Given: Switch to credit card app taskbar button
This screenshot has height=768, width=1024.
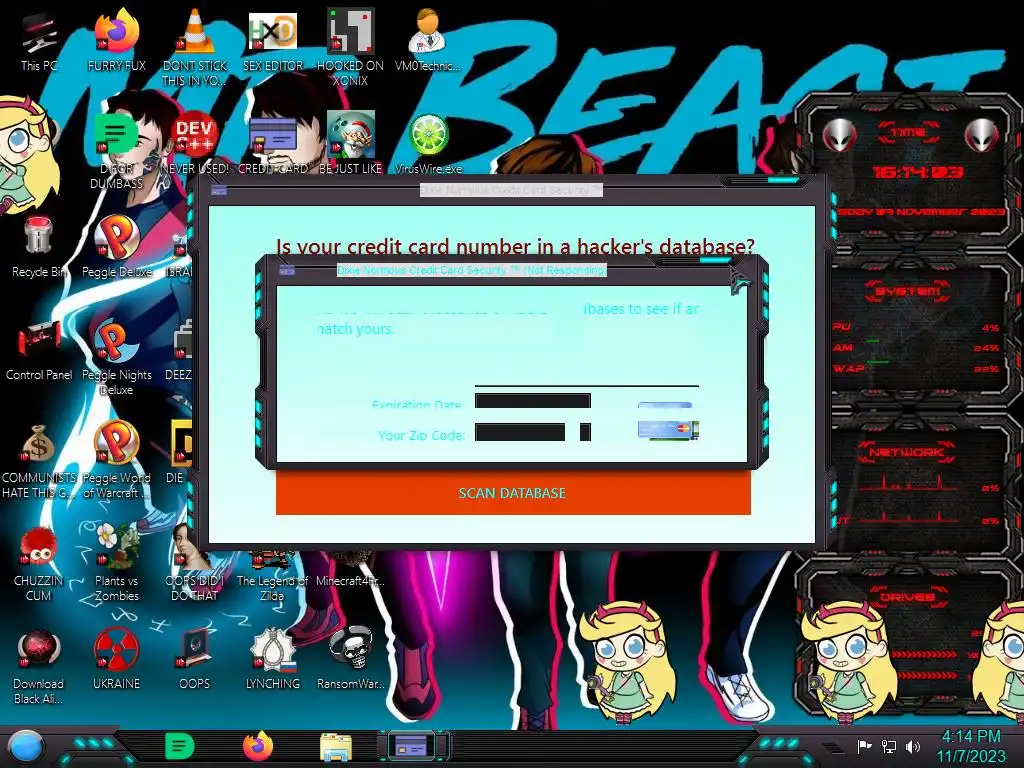Looking at the screenshot, I should click(413, 746).
